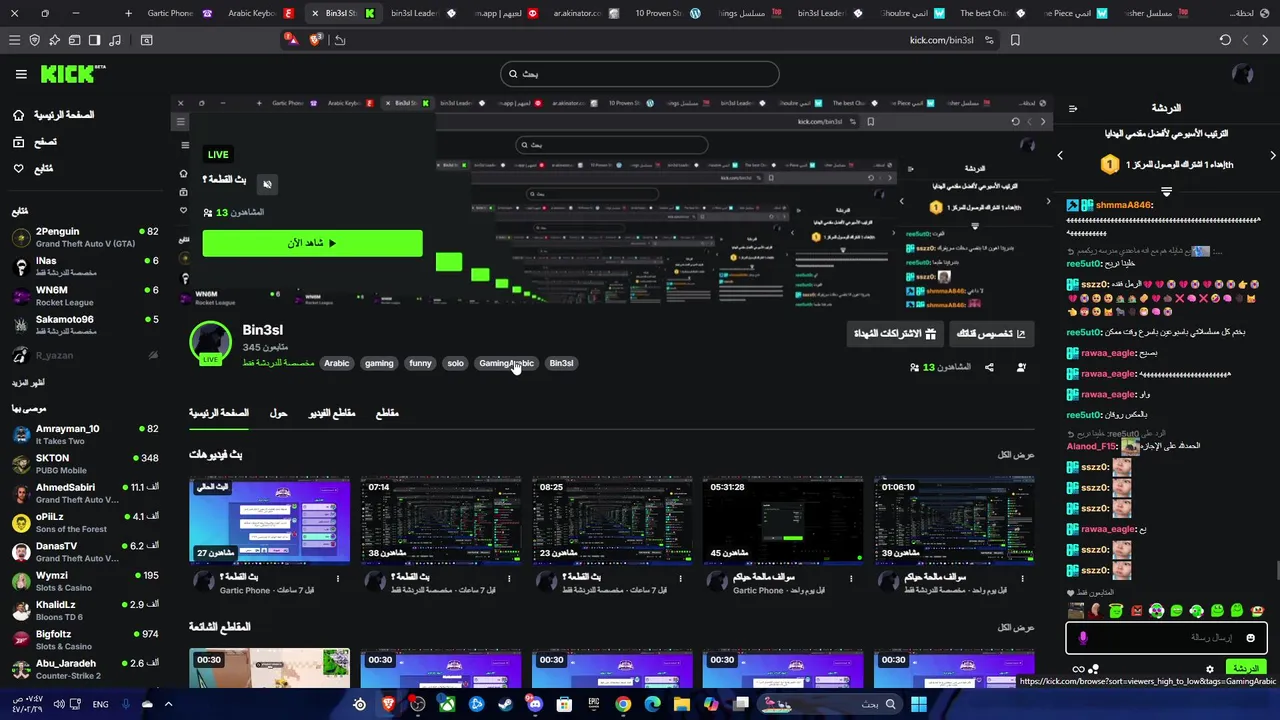Open options menu on 01:06:10 video card
1280x720 pixels.
tap(1023, 579)
